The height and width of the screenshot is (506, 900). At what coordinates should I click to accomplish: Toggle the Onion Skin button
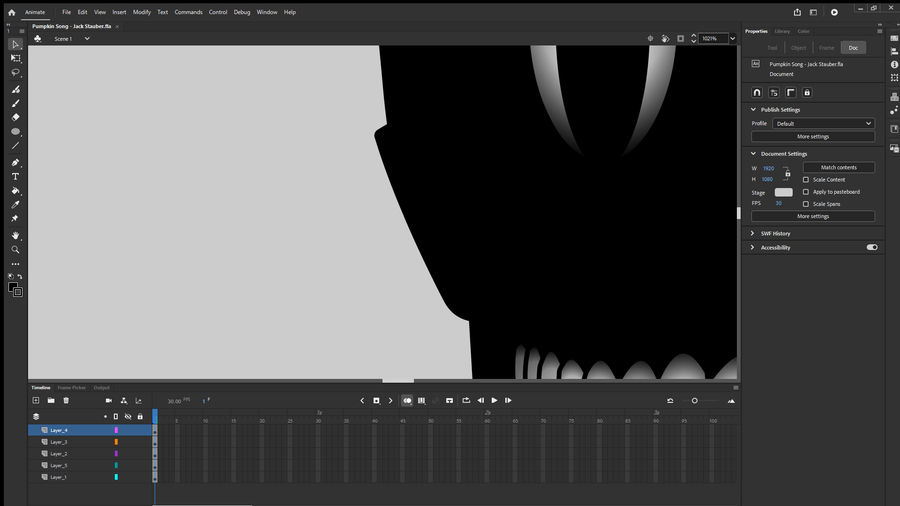pos(407,400)
